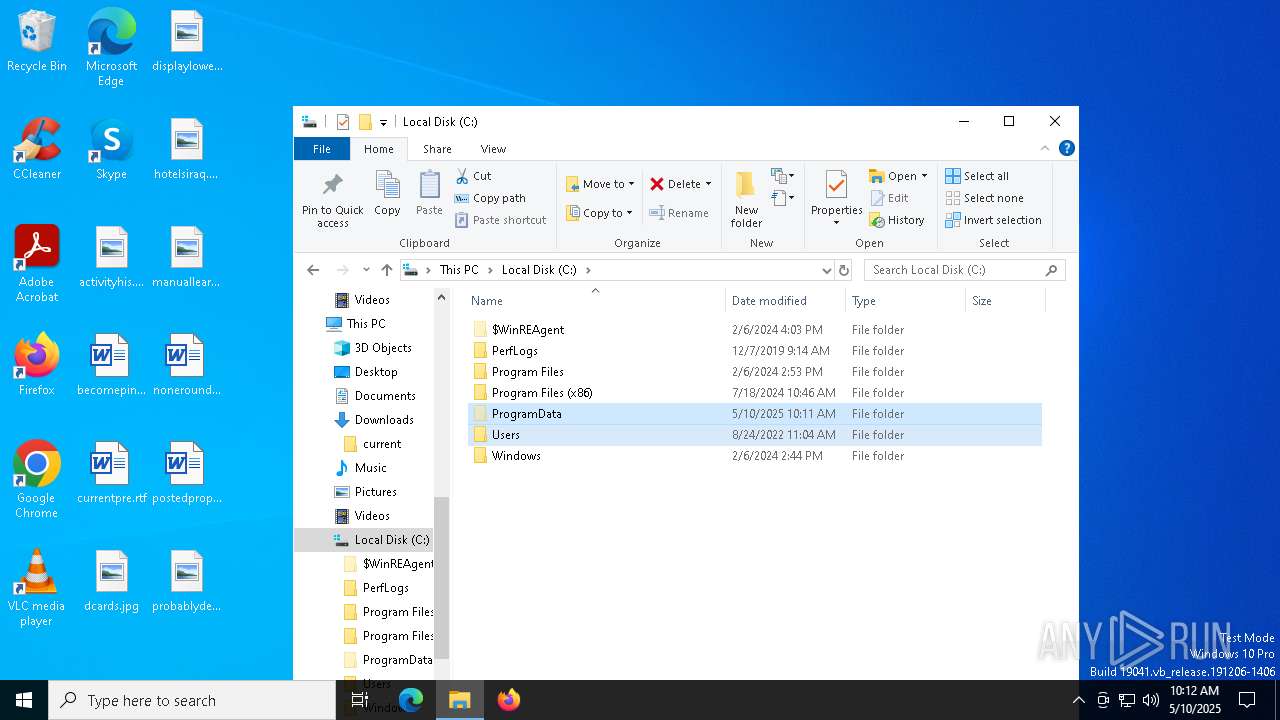Image resolution: width=1280 pixels, height=720 pixels.
Task: Click Open in the ribbon Open group
Action: click(893, 176)
